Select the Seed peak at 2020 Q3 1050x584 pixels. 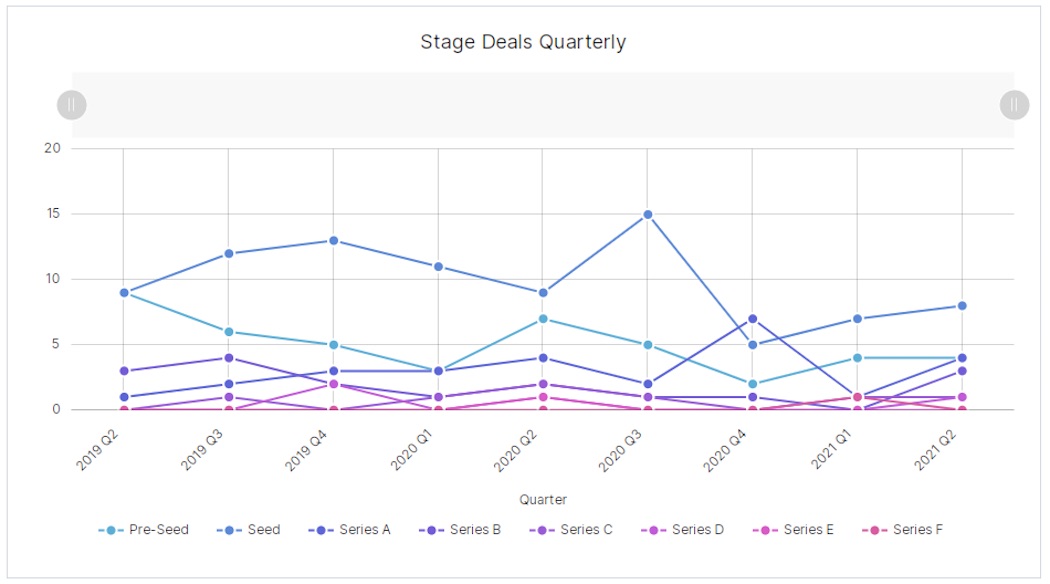[647, 213]
